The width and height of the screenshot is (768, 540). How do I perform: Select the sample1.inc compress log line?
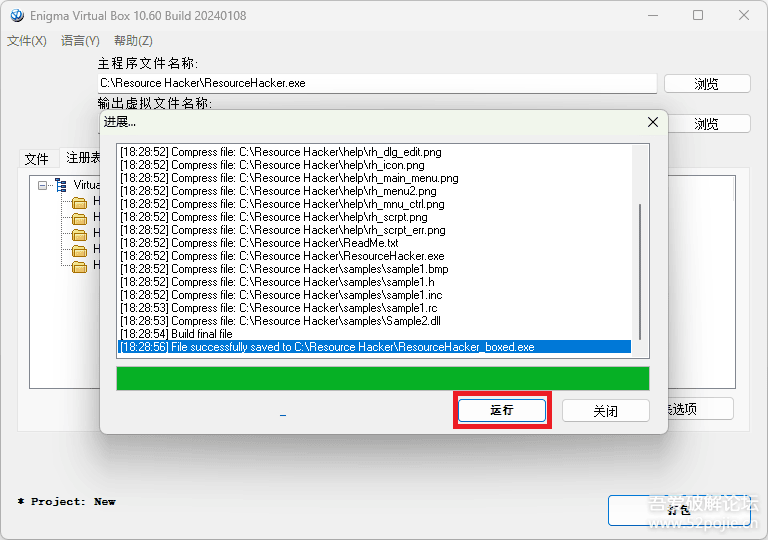(375, 295)
